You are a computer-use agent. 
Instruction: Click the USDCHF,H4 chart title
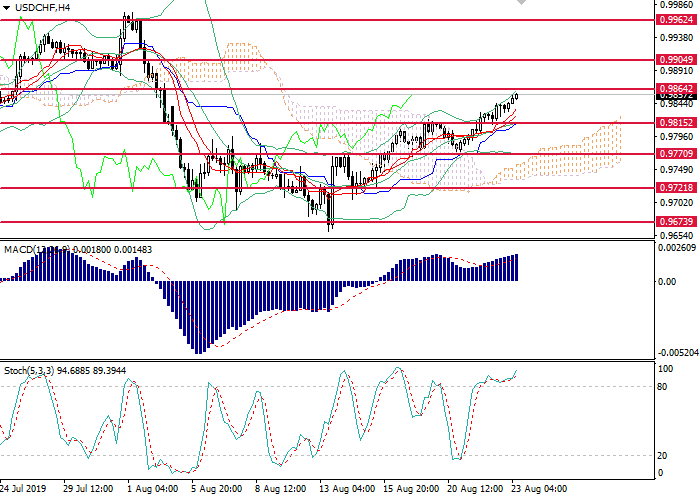pyautogui.click(x=43, y=8)
